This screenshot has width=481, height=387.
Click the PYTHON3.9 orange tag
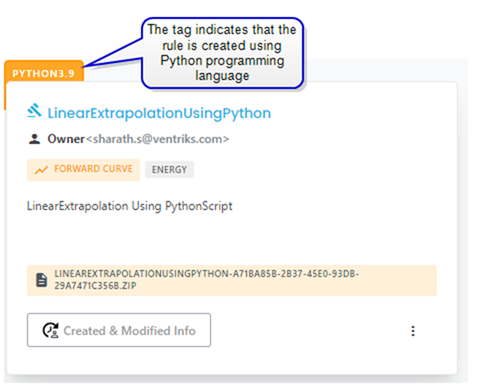pos(44,73)
